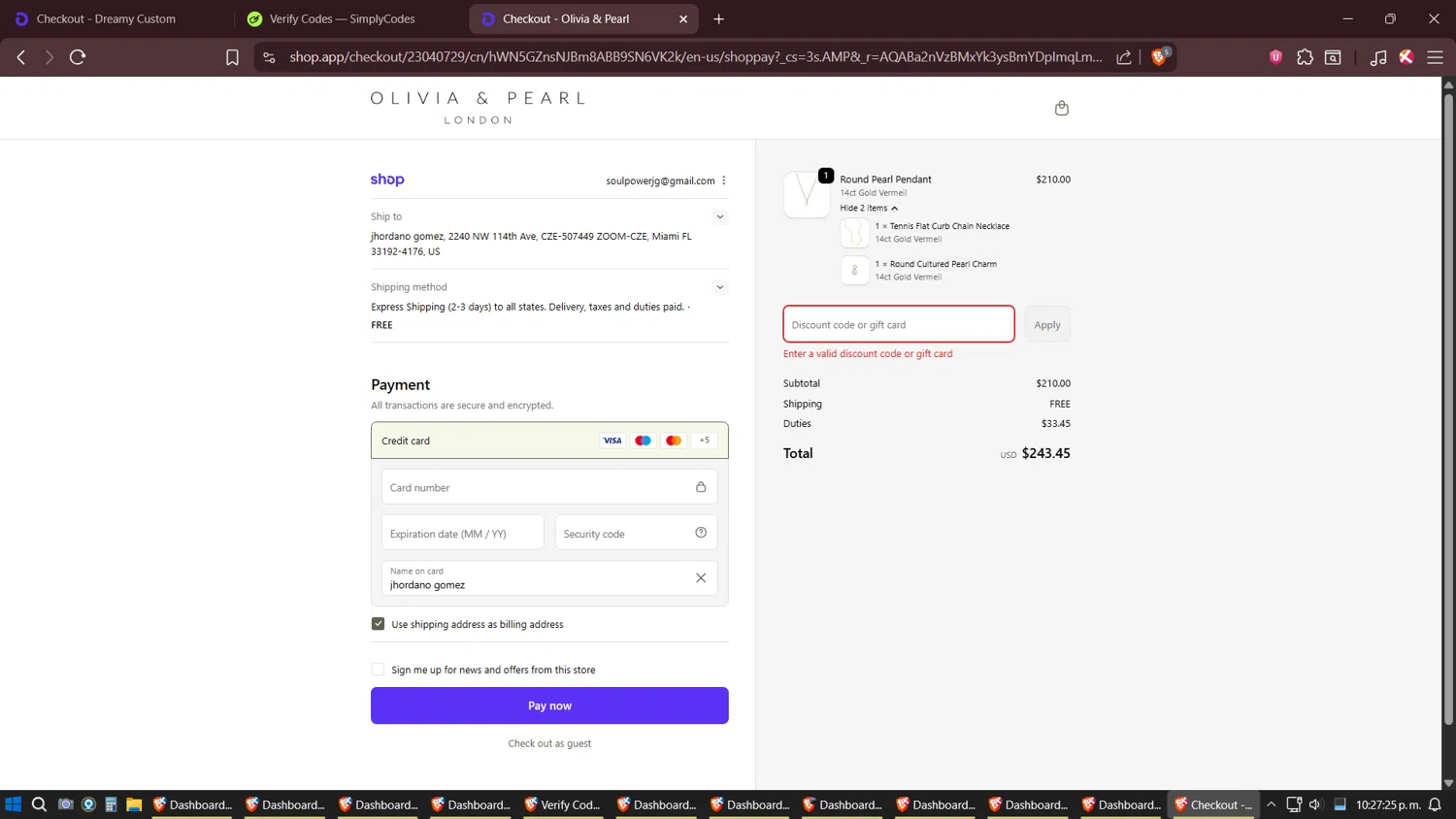The height and width of the screenshot is (819, 1456).
Task: Clear the Name on card field
Action: 701,578
